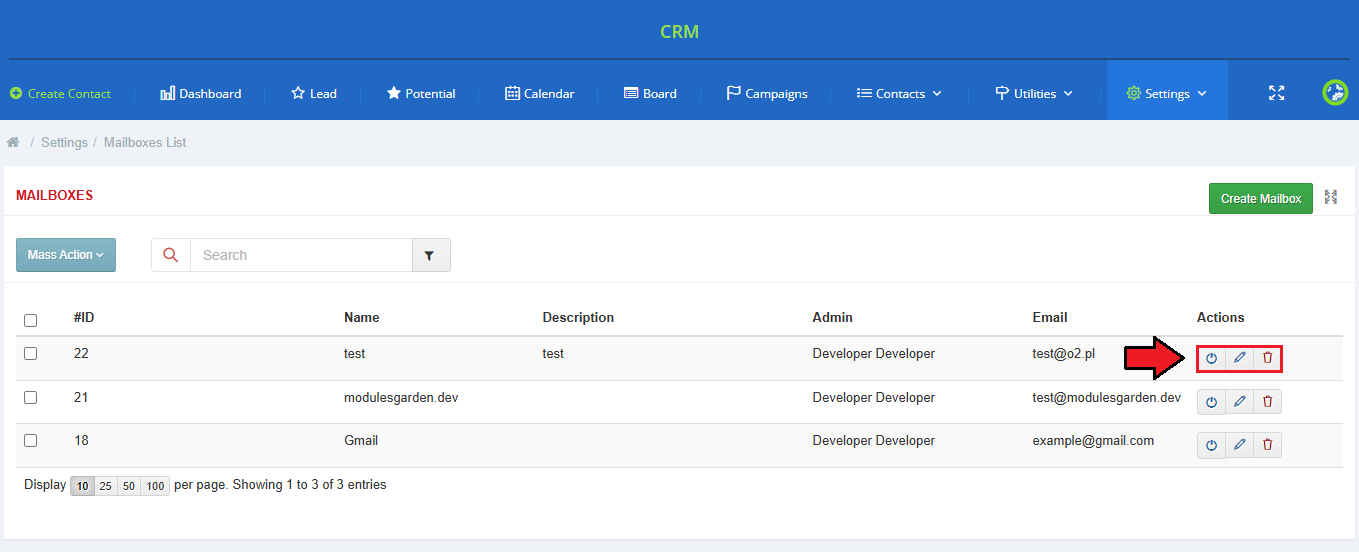This screenshot has width=1359, height=552.
Task: Edit the test@o2.pl mailbox with pencil icon
Action: (1239, 358)
